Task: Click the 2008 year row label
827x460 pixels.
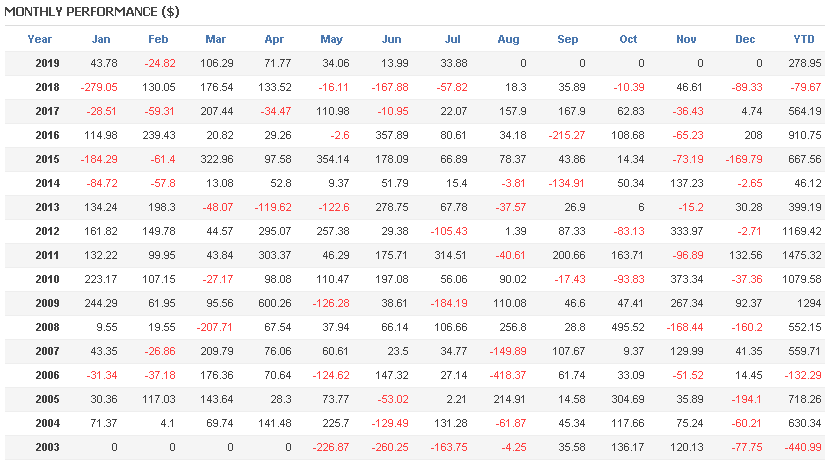Action: tap(47, 328)
